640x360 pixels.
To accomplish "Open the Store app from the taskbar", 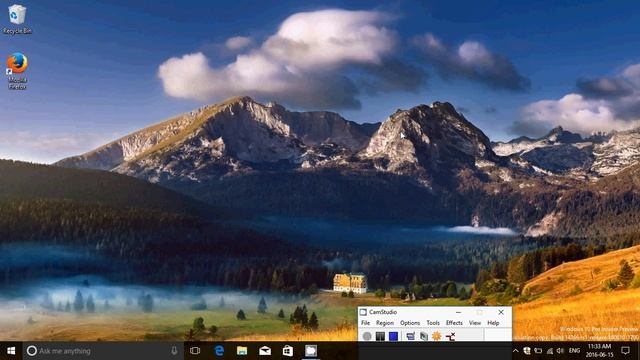I will pyautogui.click(x=288, y=351).
